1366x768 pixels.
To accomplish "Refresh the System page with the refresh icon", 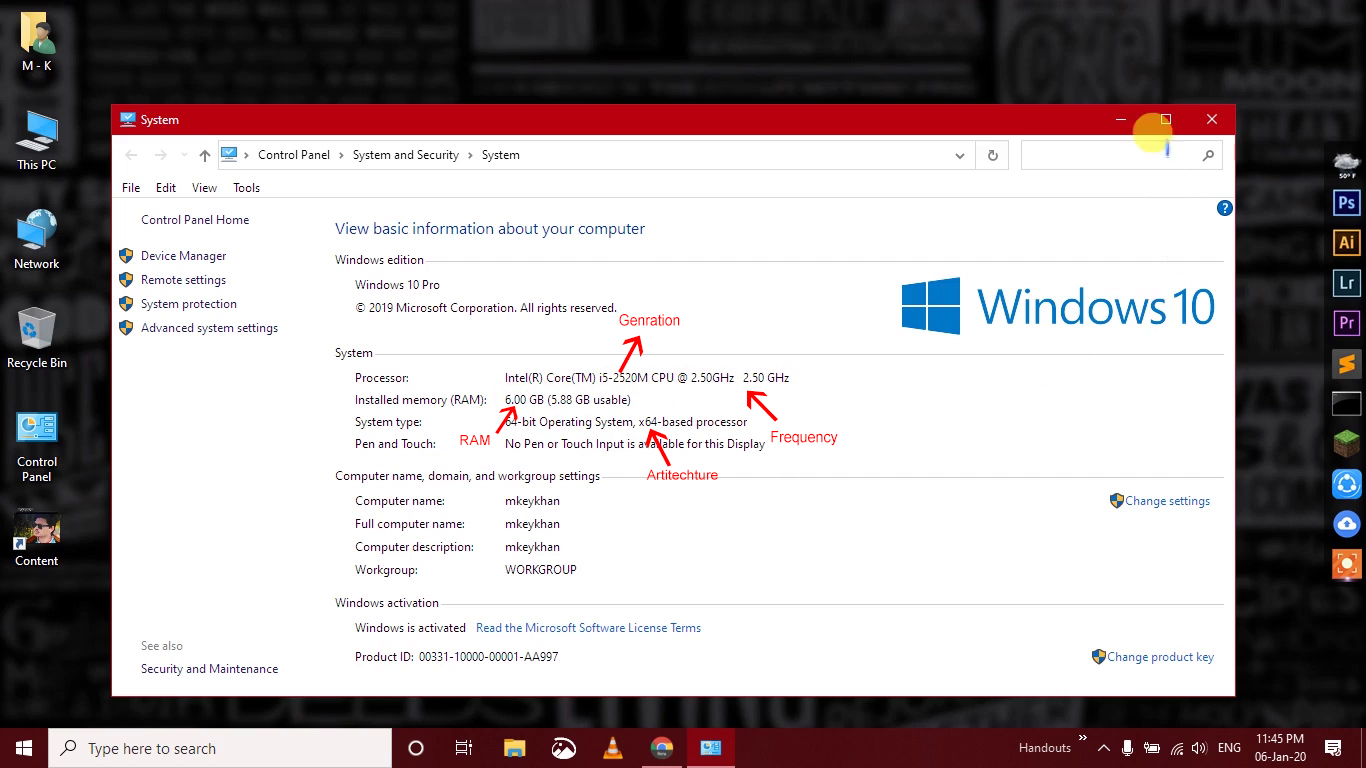I will tap(992, 155).
